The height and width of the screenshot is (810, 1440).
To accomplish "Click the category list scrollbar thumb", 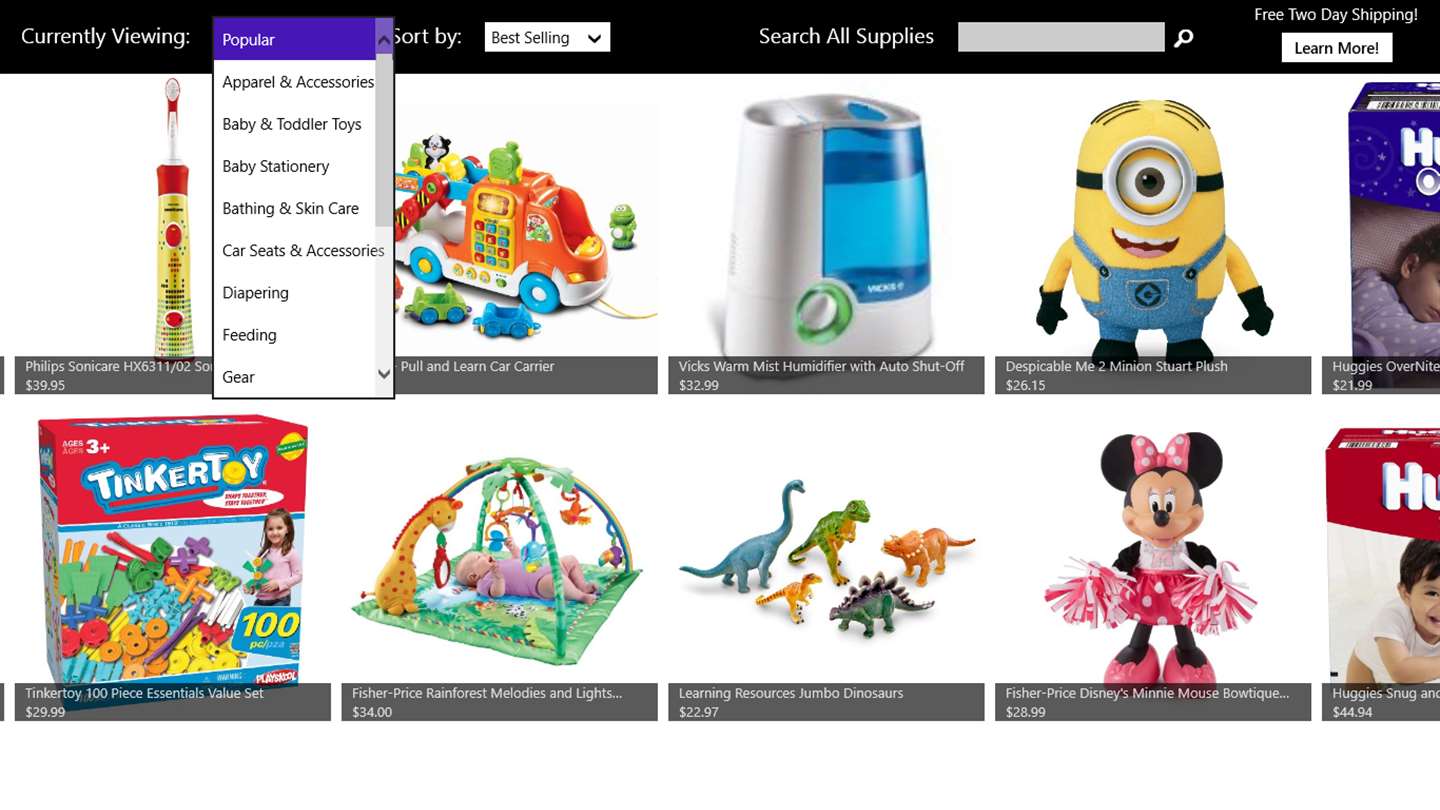I will 384,142.
